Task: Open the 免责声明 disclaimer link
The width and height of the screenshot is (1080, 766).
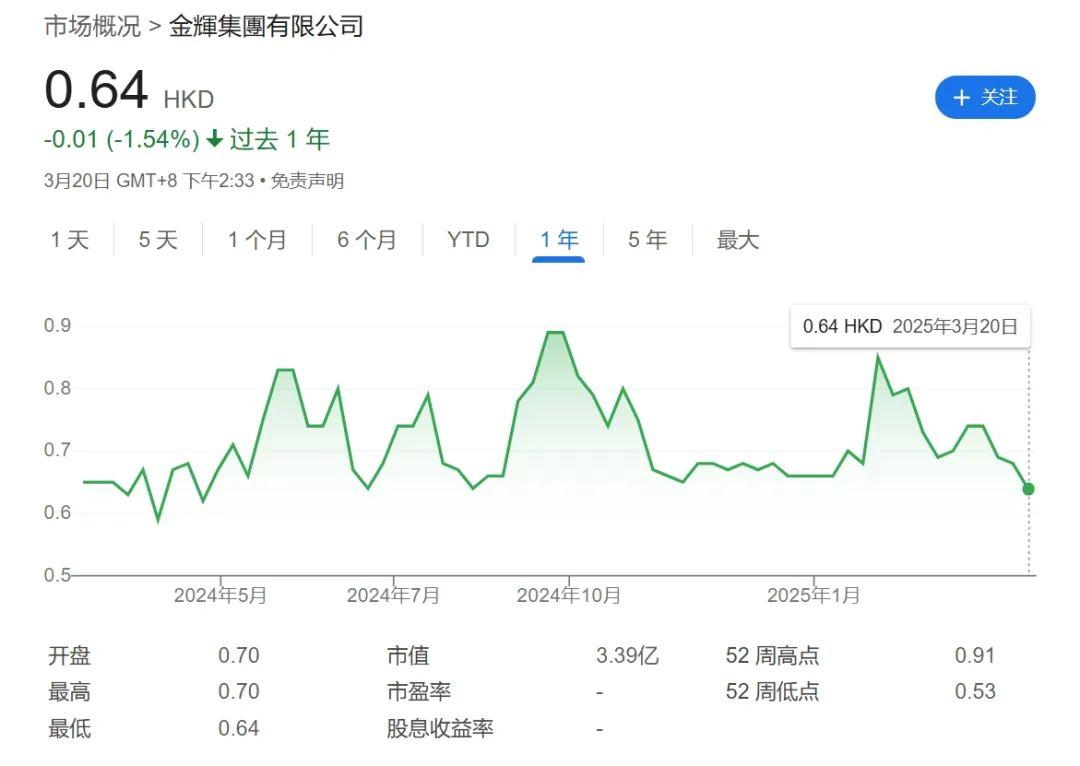Action: [x=307, y=181]
